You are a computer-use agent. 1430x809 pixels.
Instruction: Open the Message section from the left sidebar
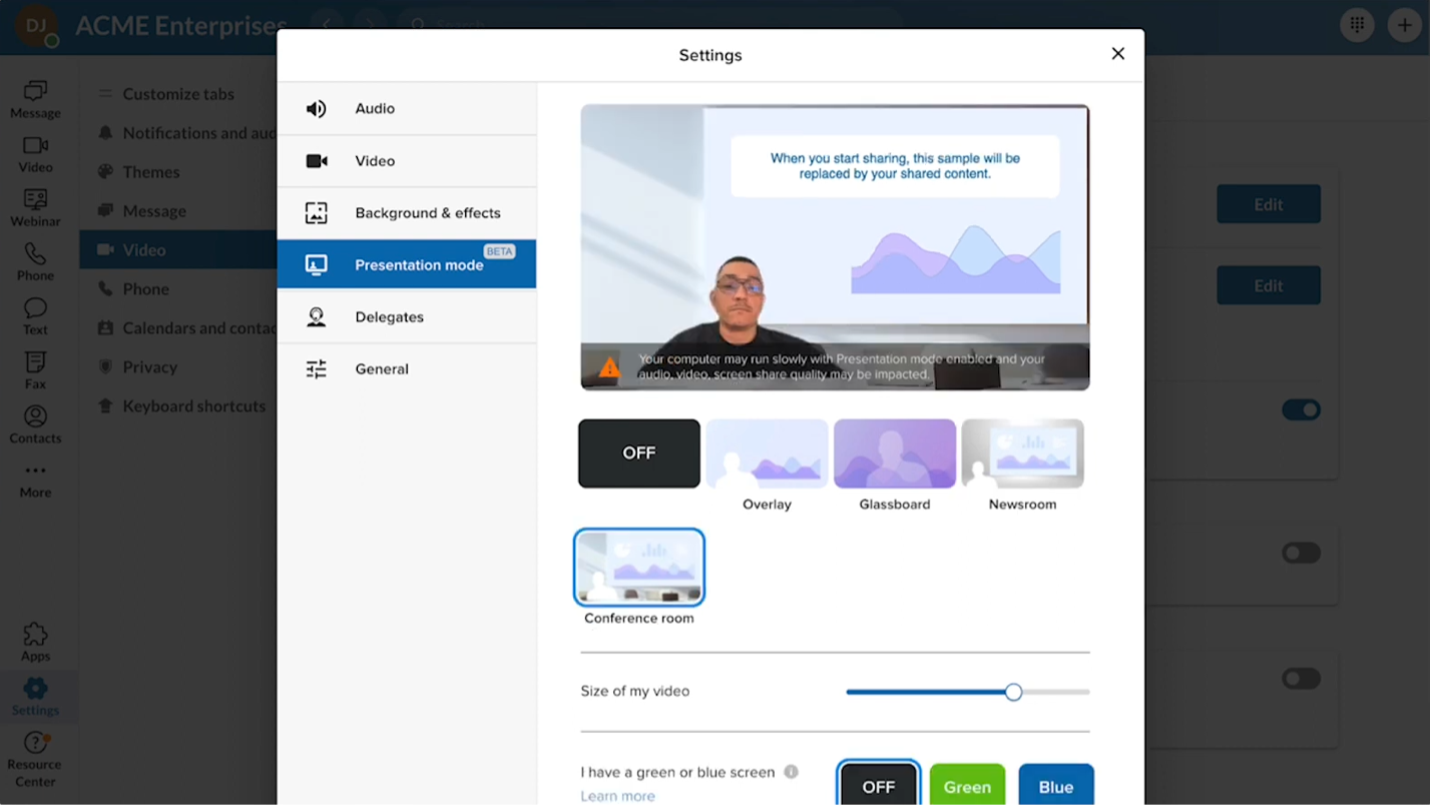(x=35, y=97)
